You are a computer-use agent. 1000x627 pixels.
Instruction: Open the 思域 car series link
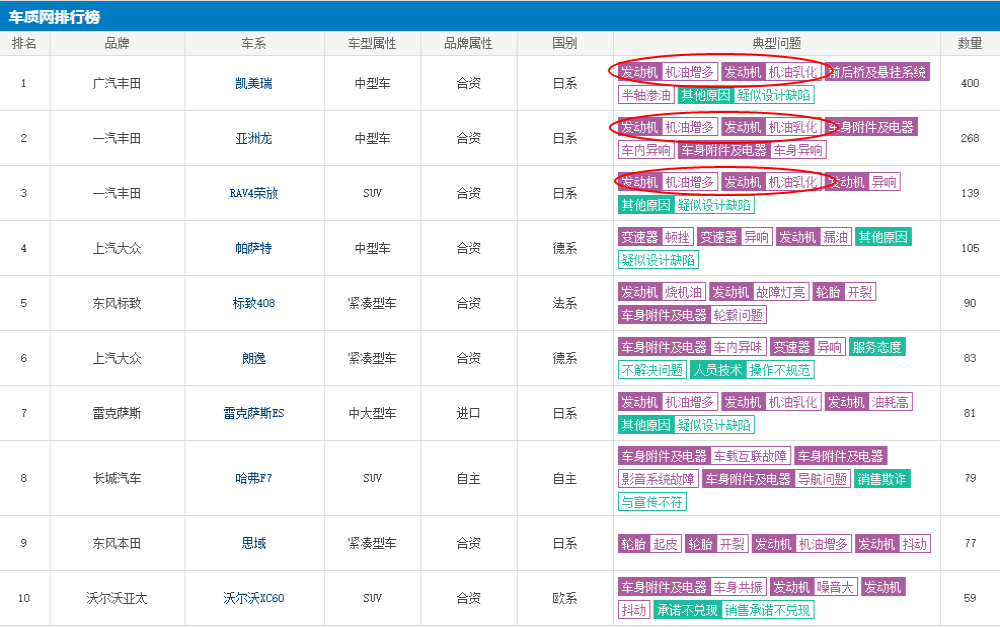pos(253,543)
